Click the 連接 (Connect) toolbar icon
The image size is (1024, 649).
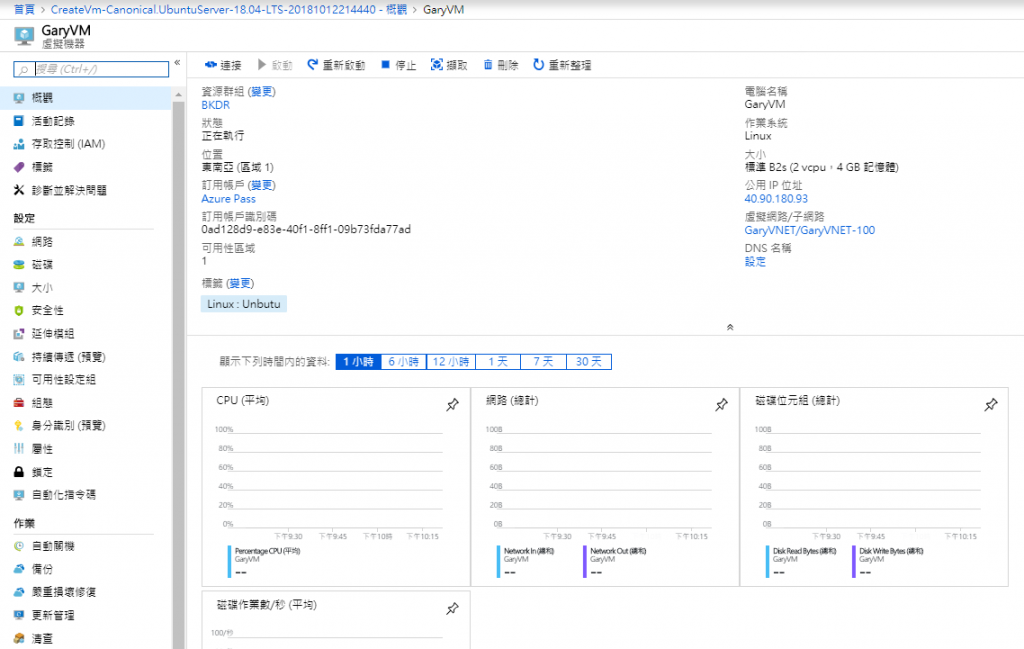[210, 65]
